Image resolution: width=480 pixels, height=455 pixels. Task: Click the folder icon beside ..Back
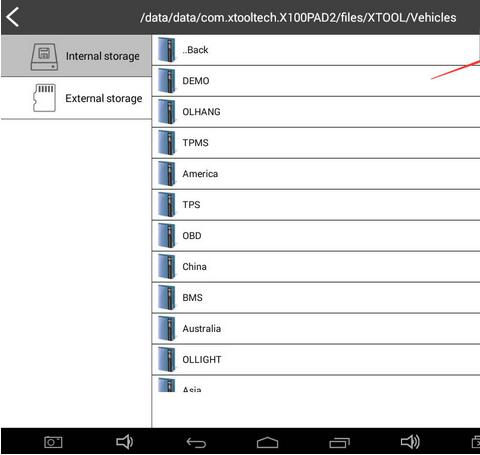tap(166, 50)
